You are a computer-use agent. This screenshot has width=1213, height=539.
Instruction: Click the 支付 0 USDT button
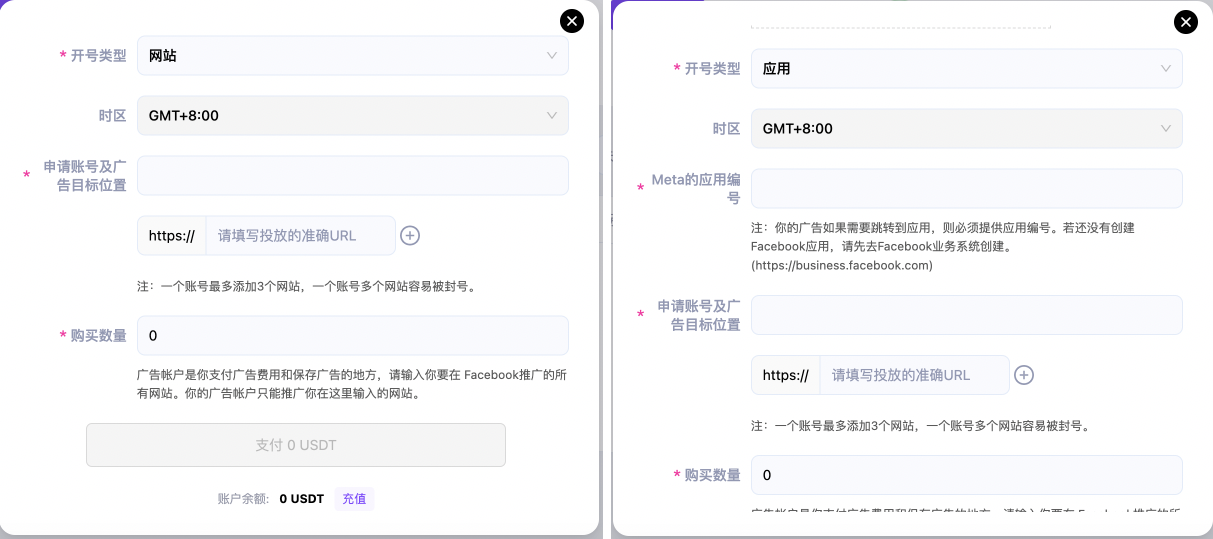(296, 445)
